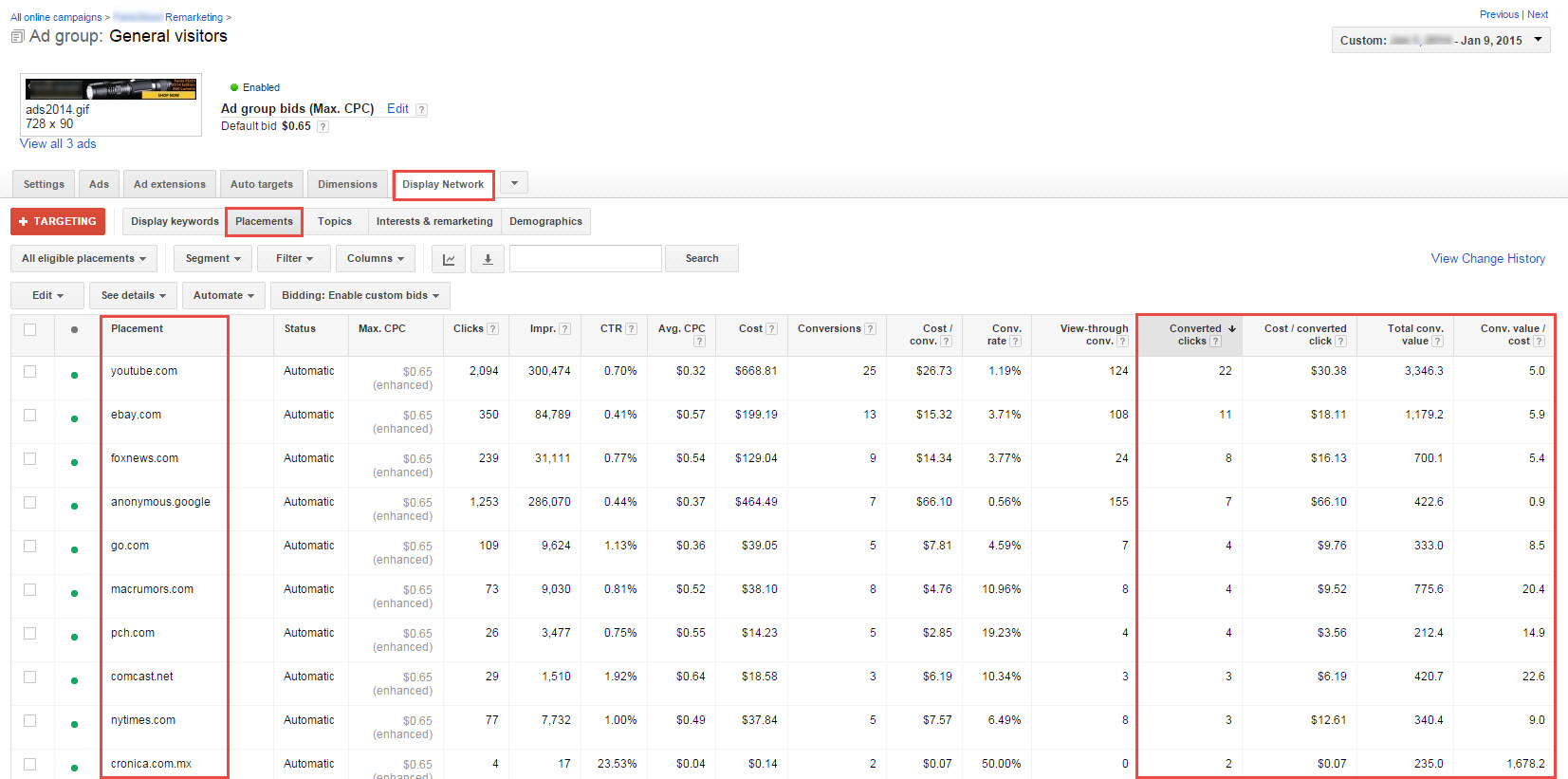Open the help icon beside Impr. column
1568x779 pixels.
pos(565,329)
